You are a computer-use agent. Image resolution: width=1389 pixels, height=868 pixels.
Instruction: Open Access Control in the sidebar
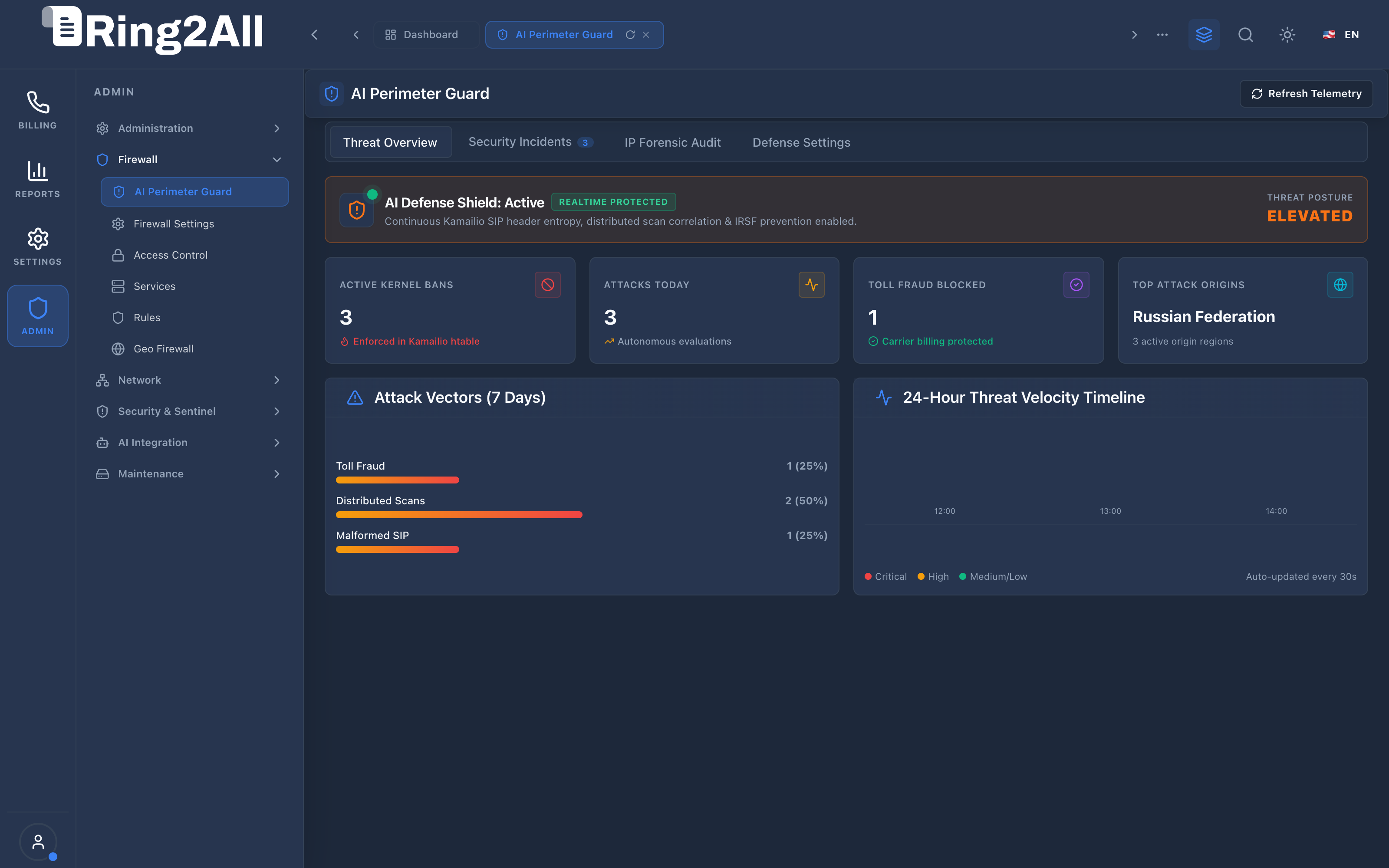point(194,255)
